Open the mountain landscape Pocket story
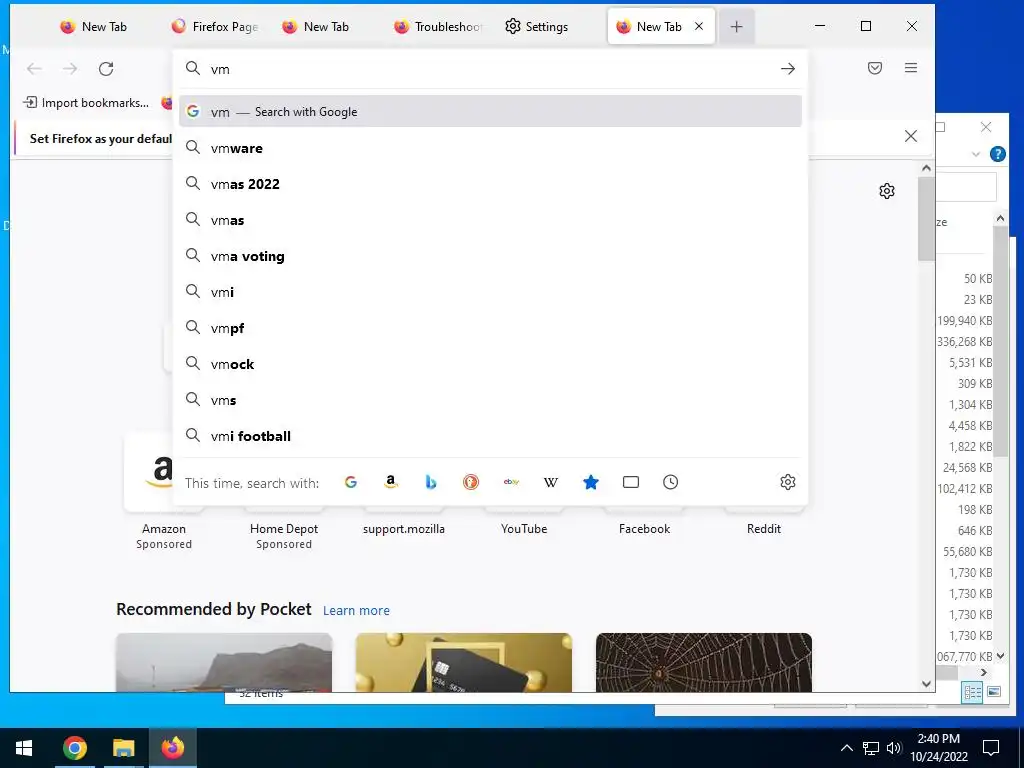Screen dimensions: 1024x768 point(224,662)
